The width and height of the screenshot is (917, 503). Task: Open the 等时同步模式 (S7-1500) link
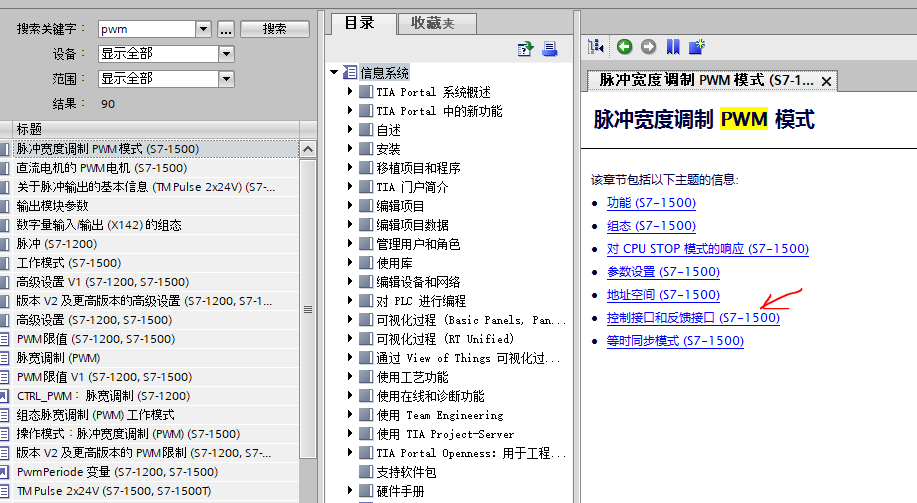pos(675,340)
